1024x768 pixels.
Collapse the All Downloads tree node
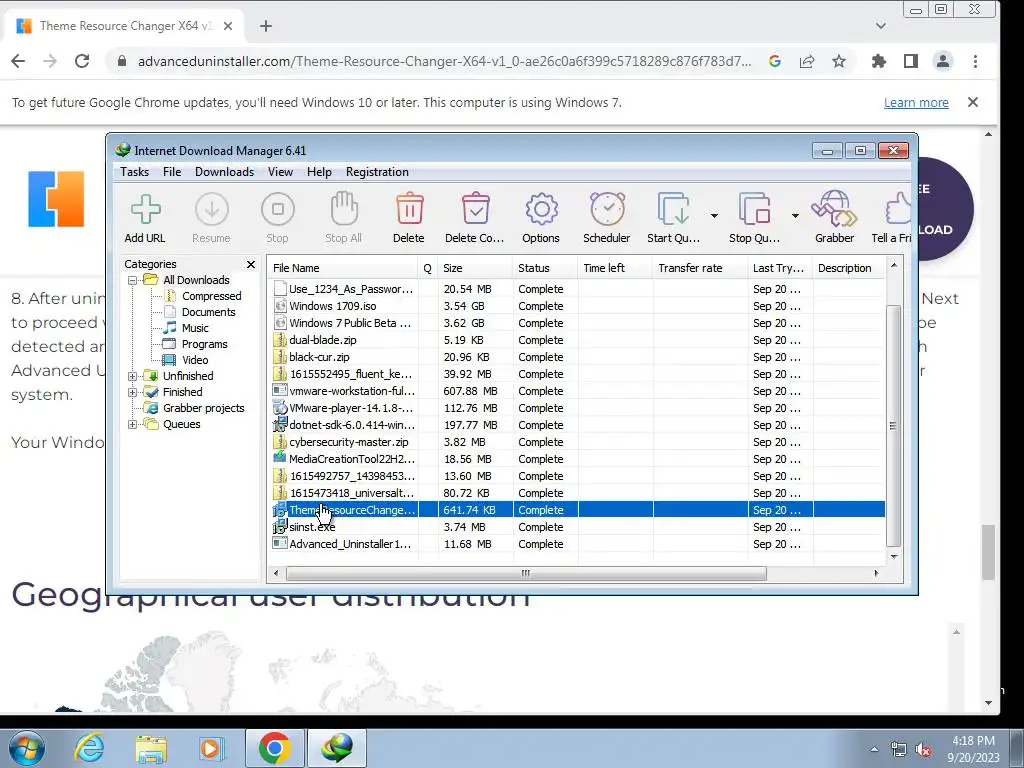click(133, 280)
